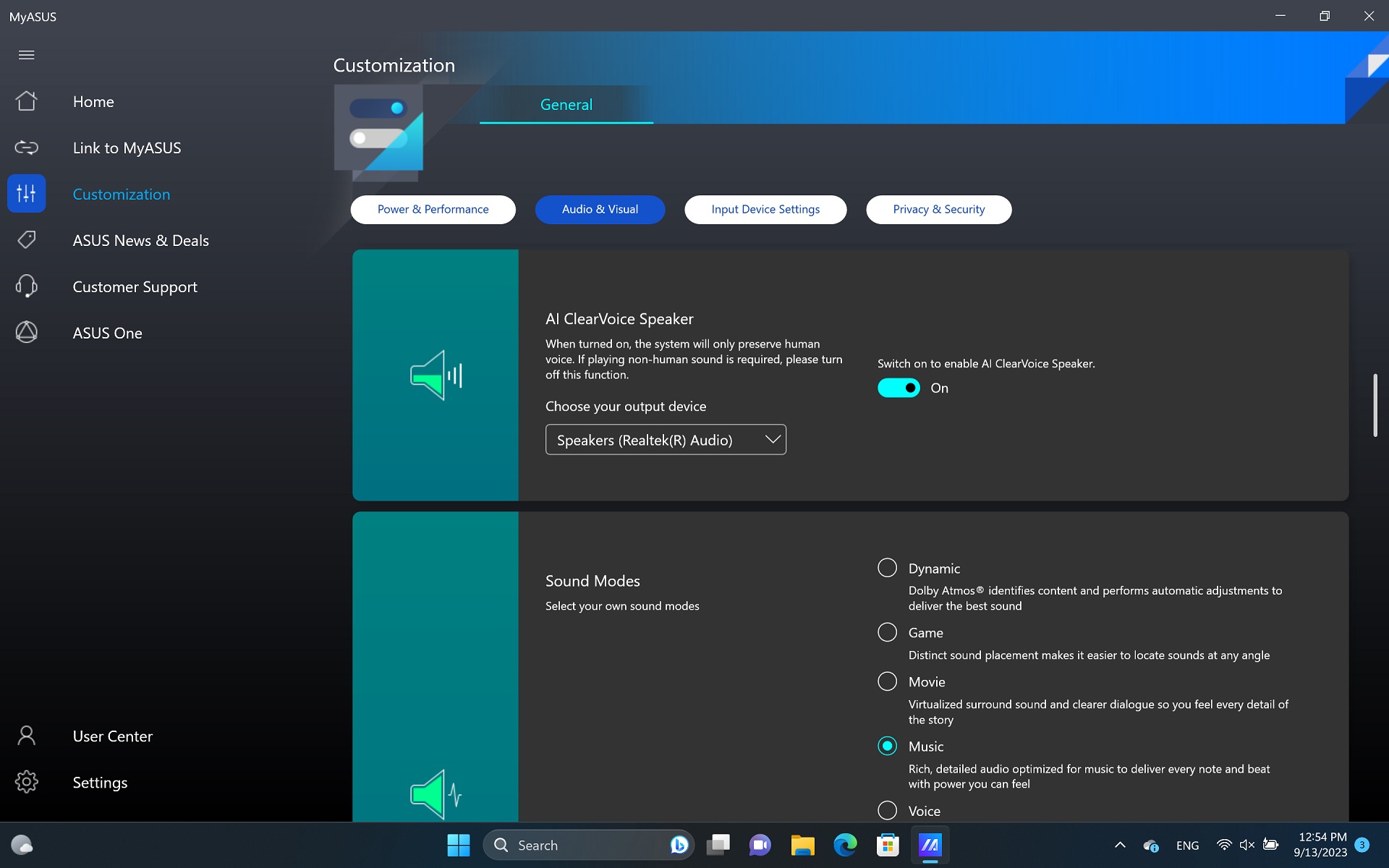Click the Bing icon in the search box
The height and width of the screenshot is (868, 1389).
click(x=679, y=845)
